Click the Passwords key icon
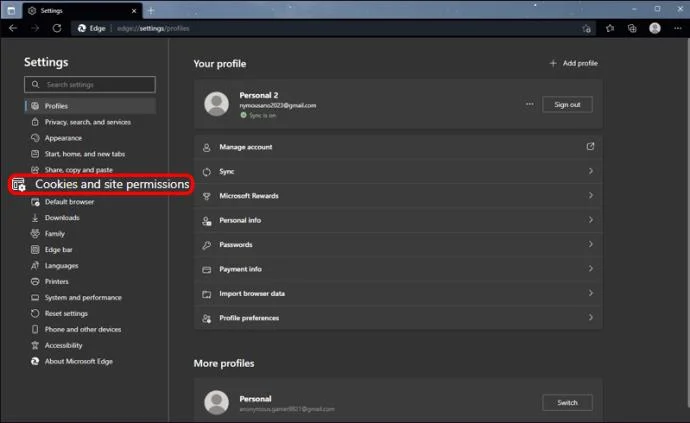 [x=206, y=245]
